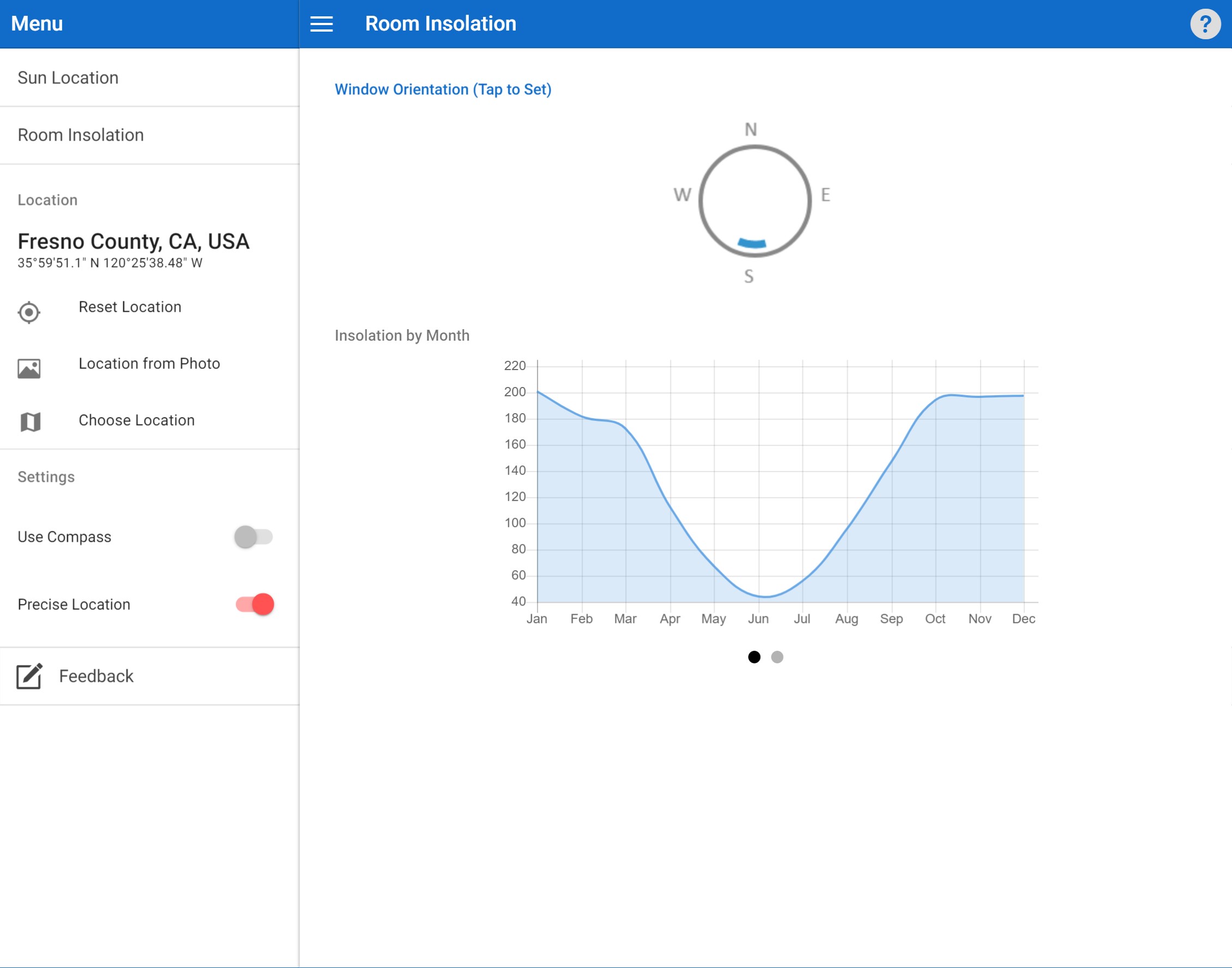This screenshot has width=1232, height=968.
Task: Tap the E label beside compass
Action: click(825, 195)
